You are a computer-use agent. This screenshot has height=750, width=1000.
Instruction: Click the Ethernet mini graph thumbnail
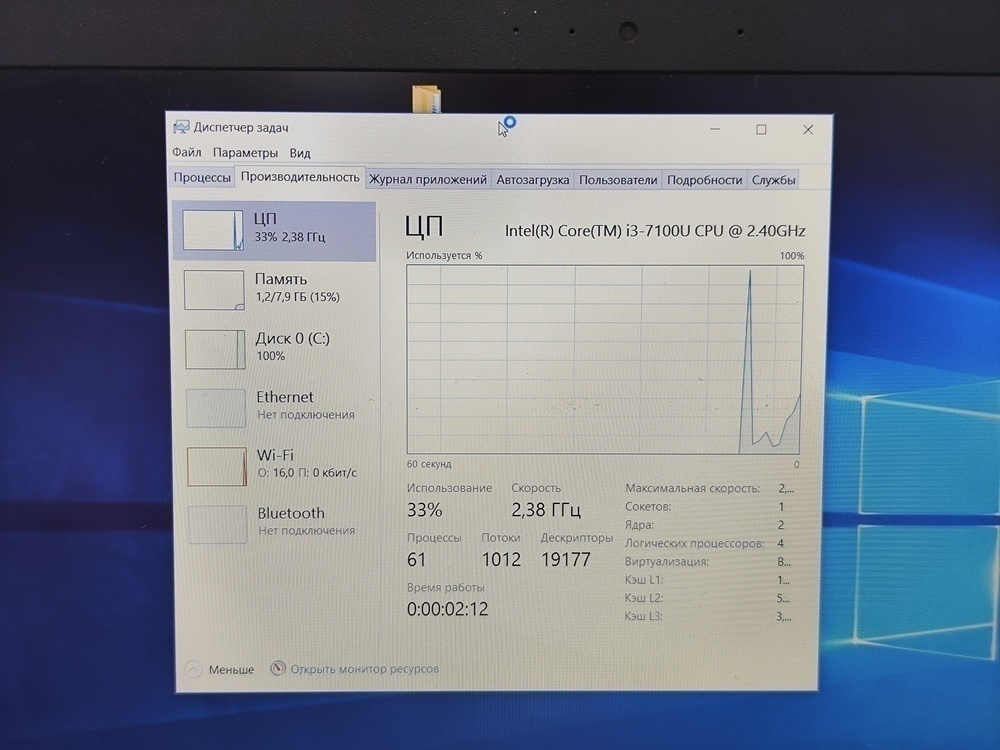pos(216,408)
